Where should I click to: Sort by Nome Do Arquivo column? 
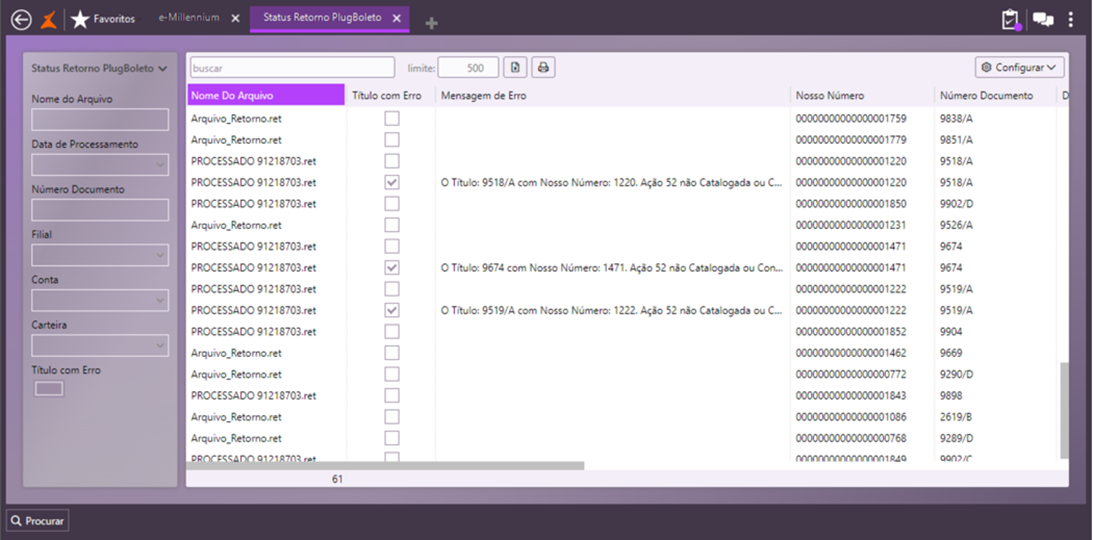point(266,95)
